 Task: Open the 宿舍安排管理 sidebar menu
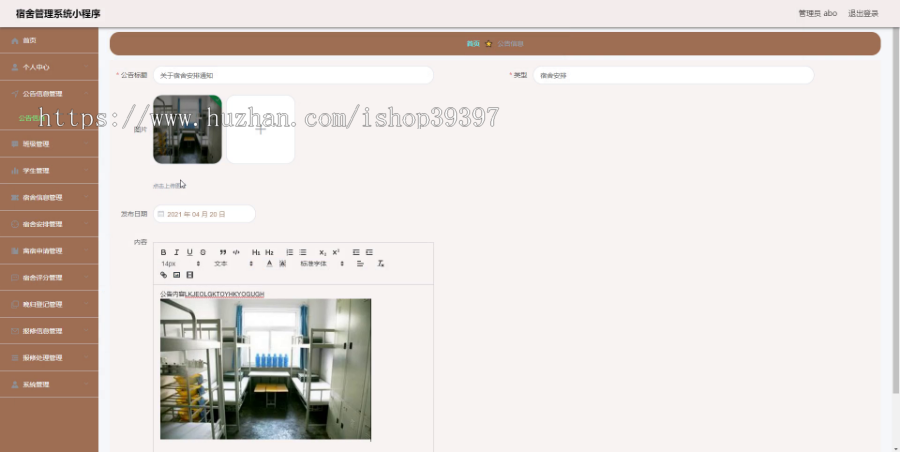click(x=49, y=224)
